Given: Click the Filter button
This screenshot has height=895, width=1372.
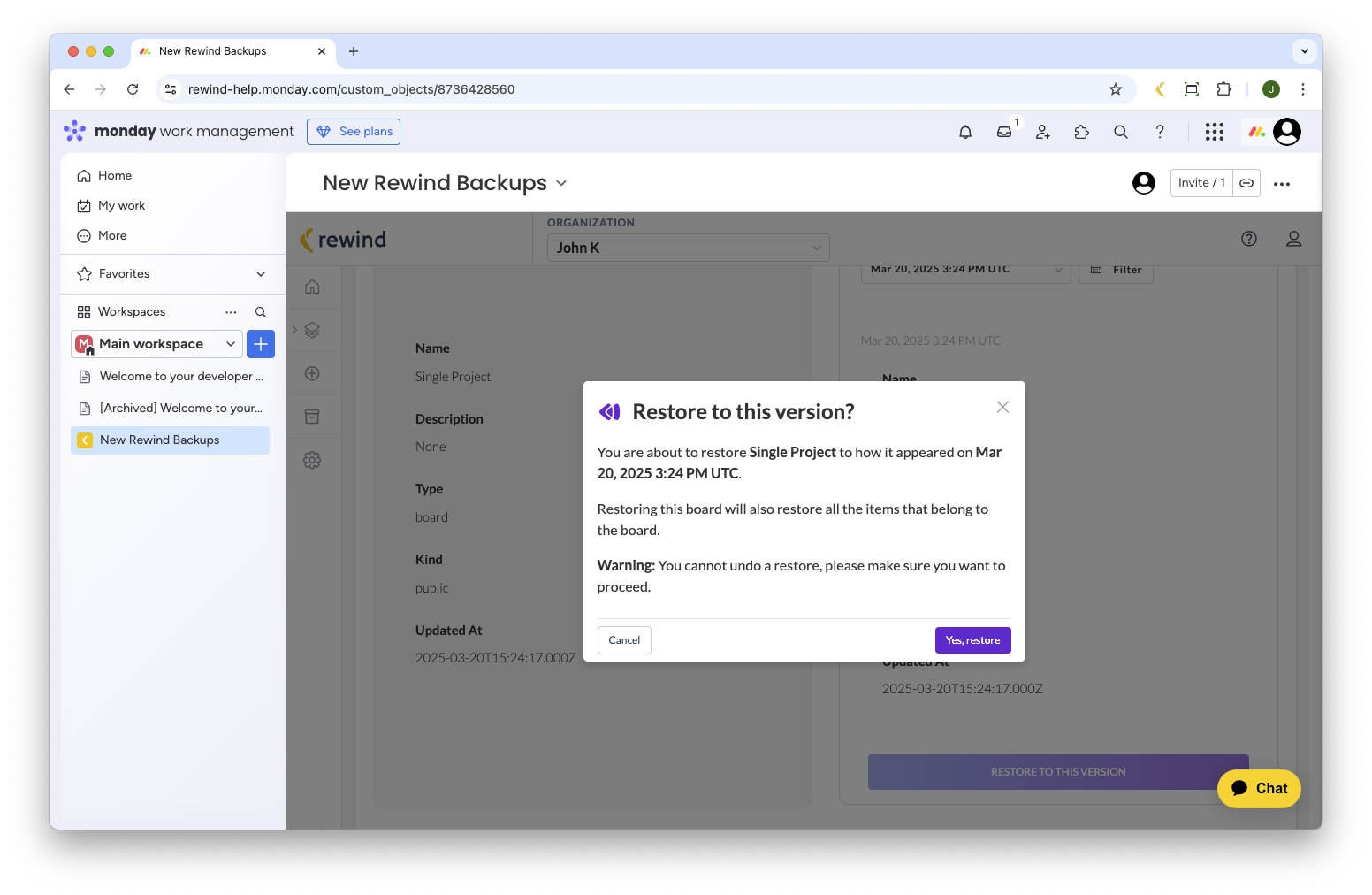Looking at the screenshot, I should click(1116, 271).
